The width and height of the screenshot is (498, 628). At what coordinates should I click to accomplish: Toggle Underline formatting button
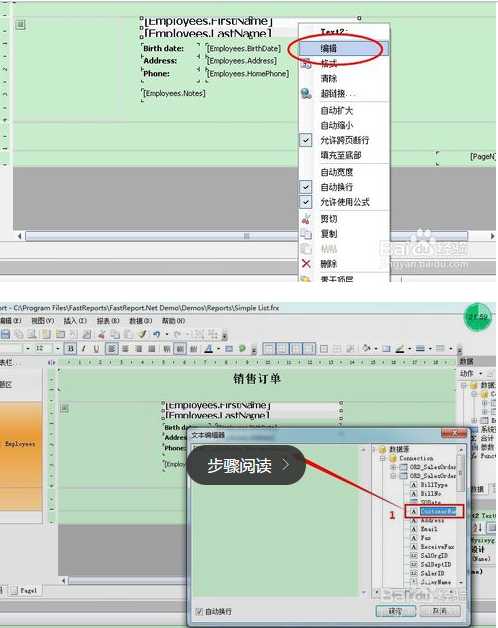96,348
